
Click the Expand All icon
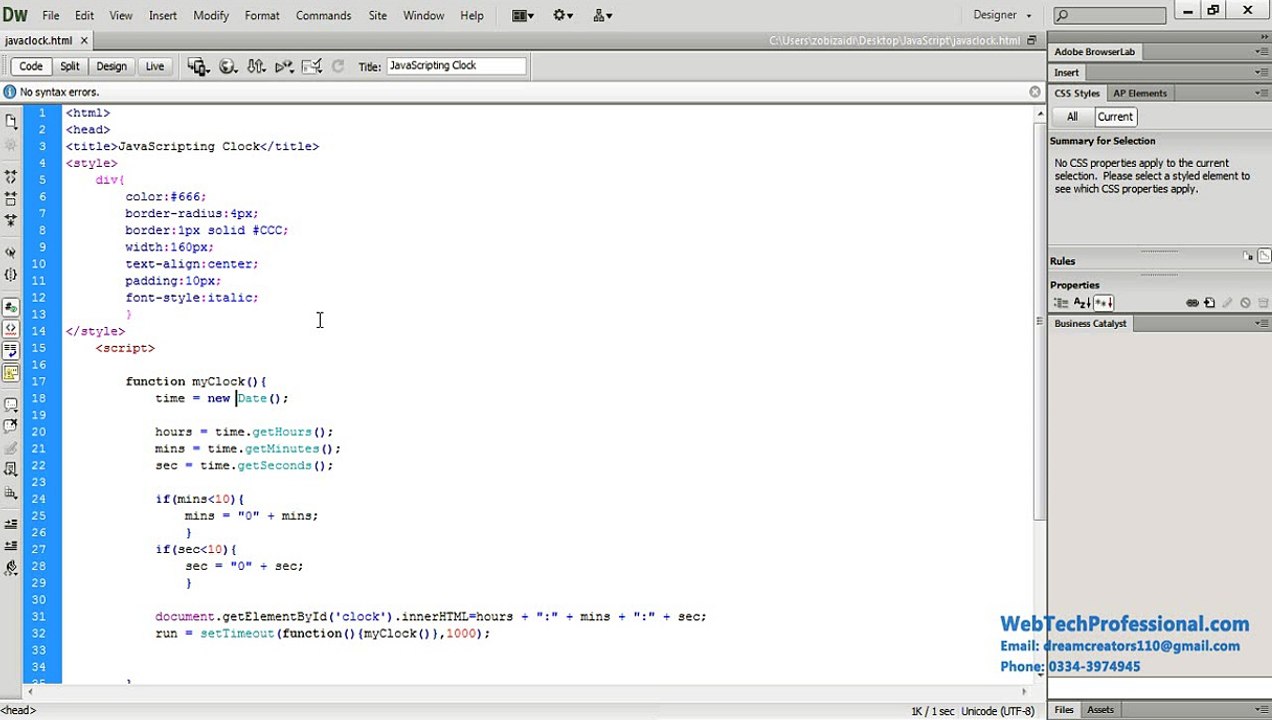(11, 220)
